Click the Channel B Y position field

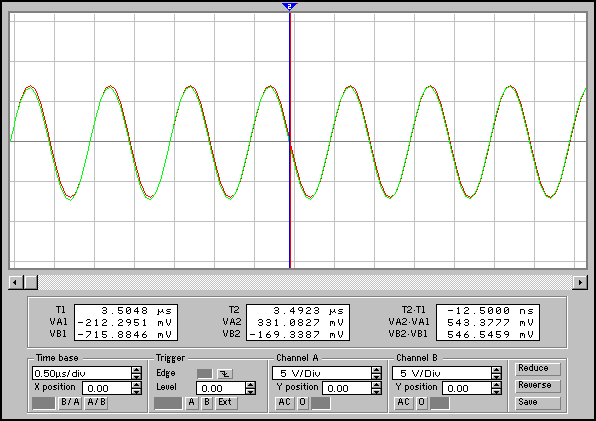coord(467,388)
